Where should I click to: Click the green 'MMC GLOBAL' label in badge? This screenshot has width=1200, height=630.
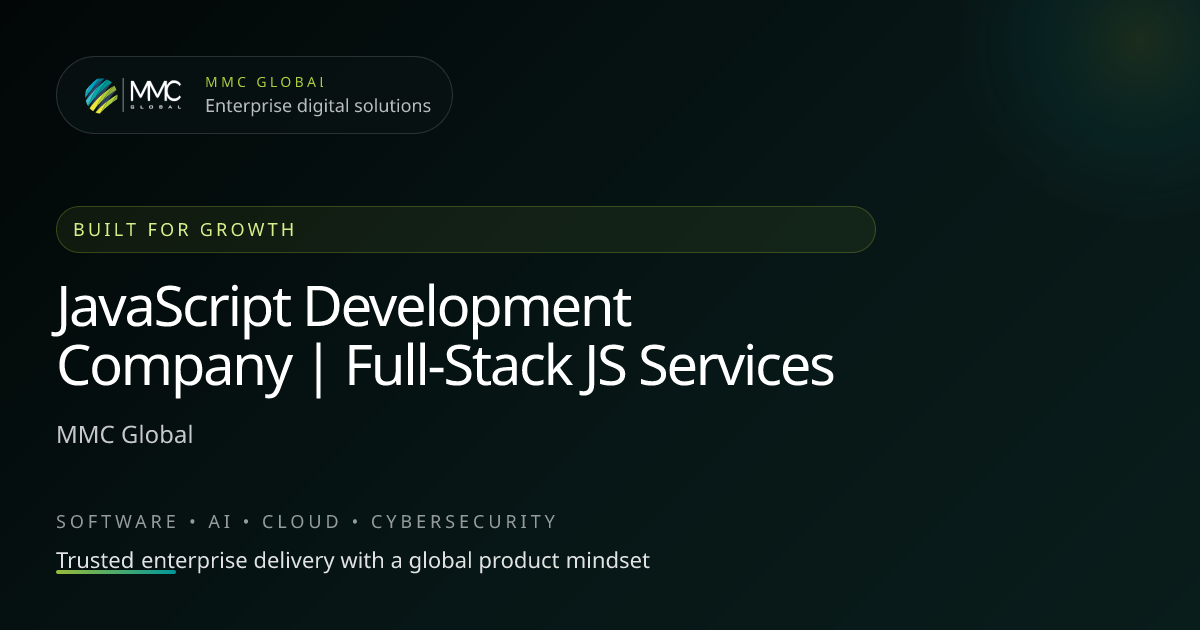[x=265, y=82]
